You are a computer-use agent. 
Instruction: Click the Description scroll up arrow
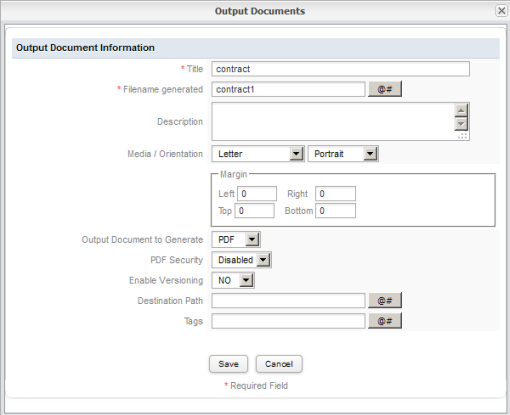pos(461,111)
